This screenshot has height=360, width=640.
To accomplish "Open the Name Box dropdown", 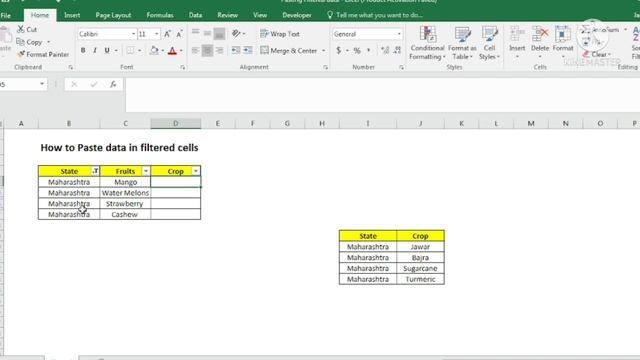I will (x=42, y=84).
